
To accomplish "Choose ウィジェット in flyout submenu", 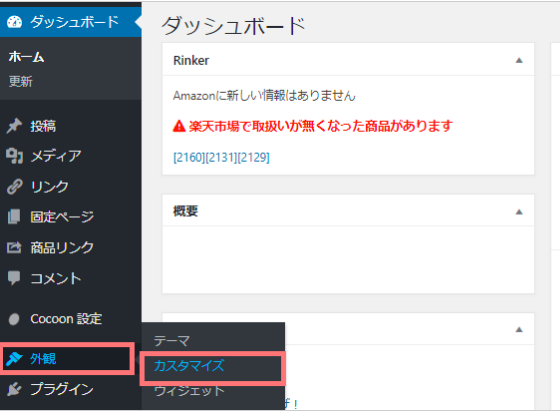I will click(x=189, y=390).
